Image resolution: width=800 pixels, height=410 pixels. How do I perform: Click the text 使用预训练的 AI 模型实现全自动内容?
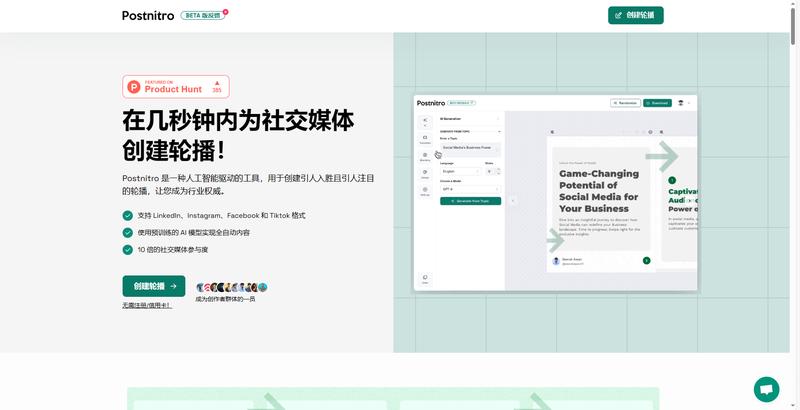tap(193, 233)
